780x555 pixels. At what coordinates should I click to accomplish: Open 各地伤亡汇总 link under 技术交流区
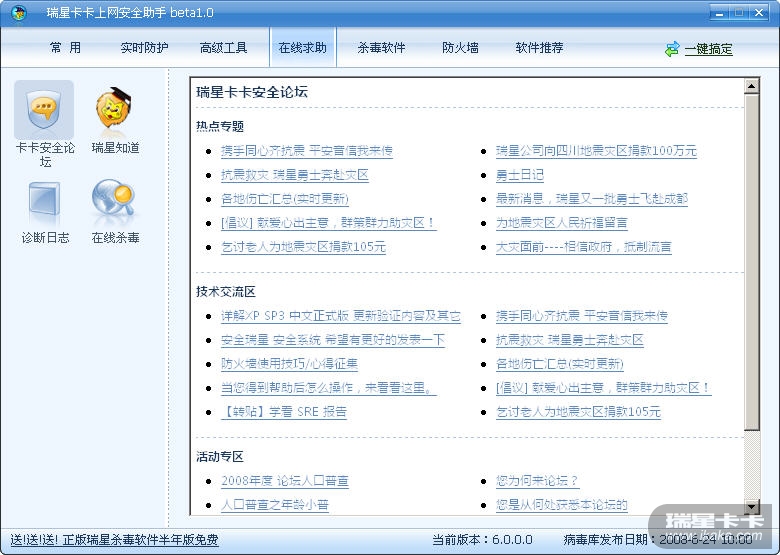tap(560, 364)
